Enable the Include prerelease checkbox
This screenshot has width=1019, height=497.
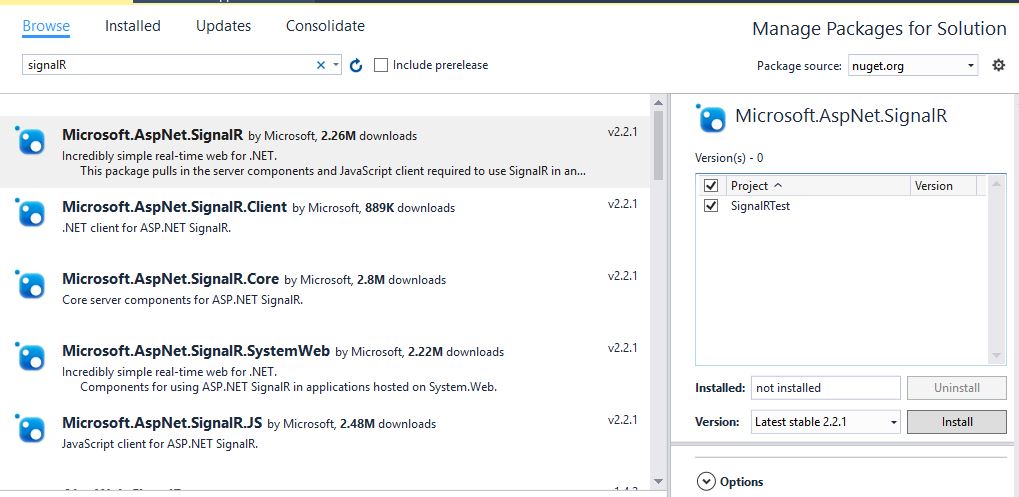[x=381, y=65]
